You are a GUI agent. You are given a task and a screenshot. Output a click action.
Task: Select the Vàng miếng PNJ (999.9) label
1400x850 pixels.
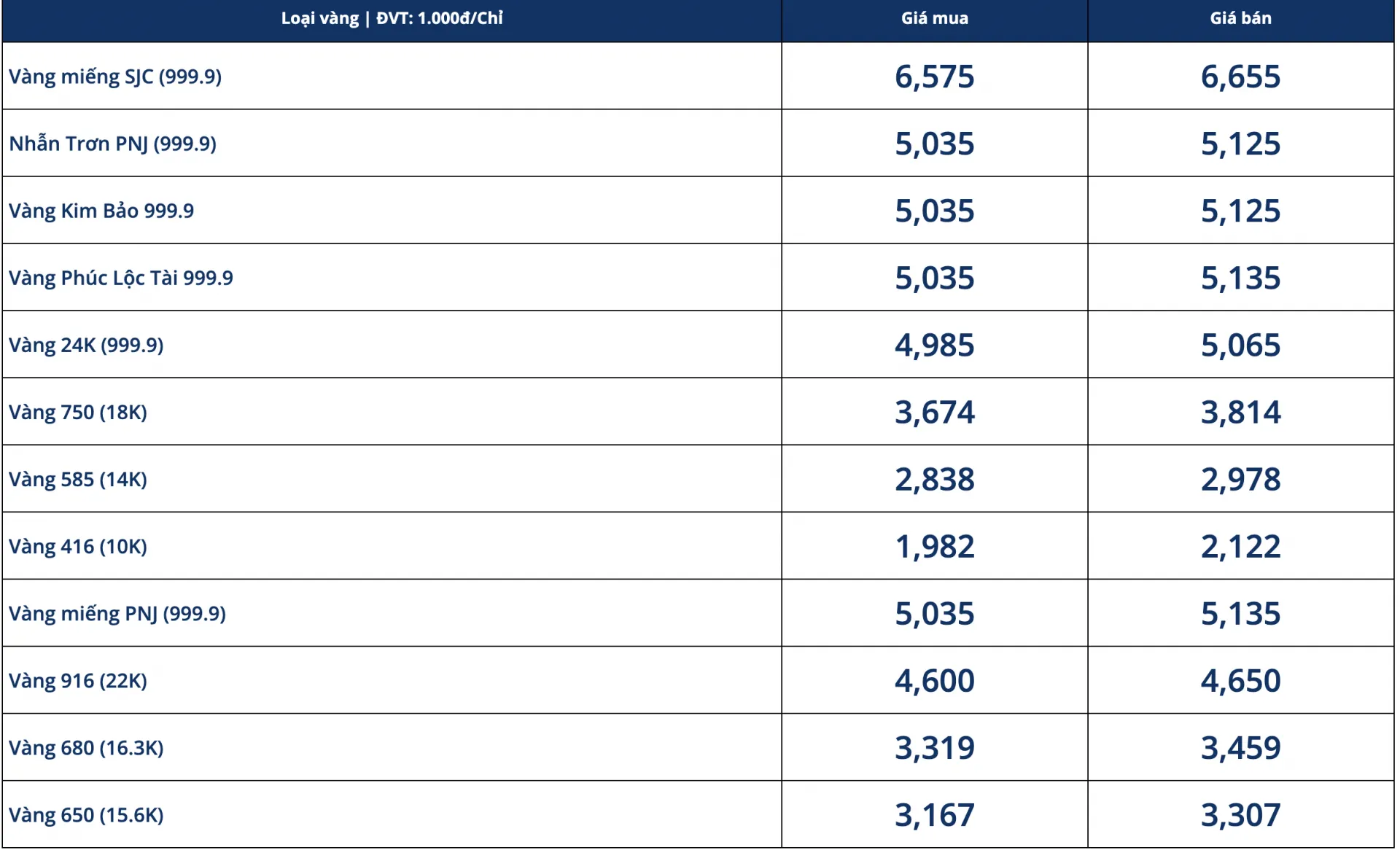[x=117, y=613]
